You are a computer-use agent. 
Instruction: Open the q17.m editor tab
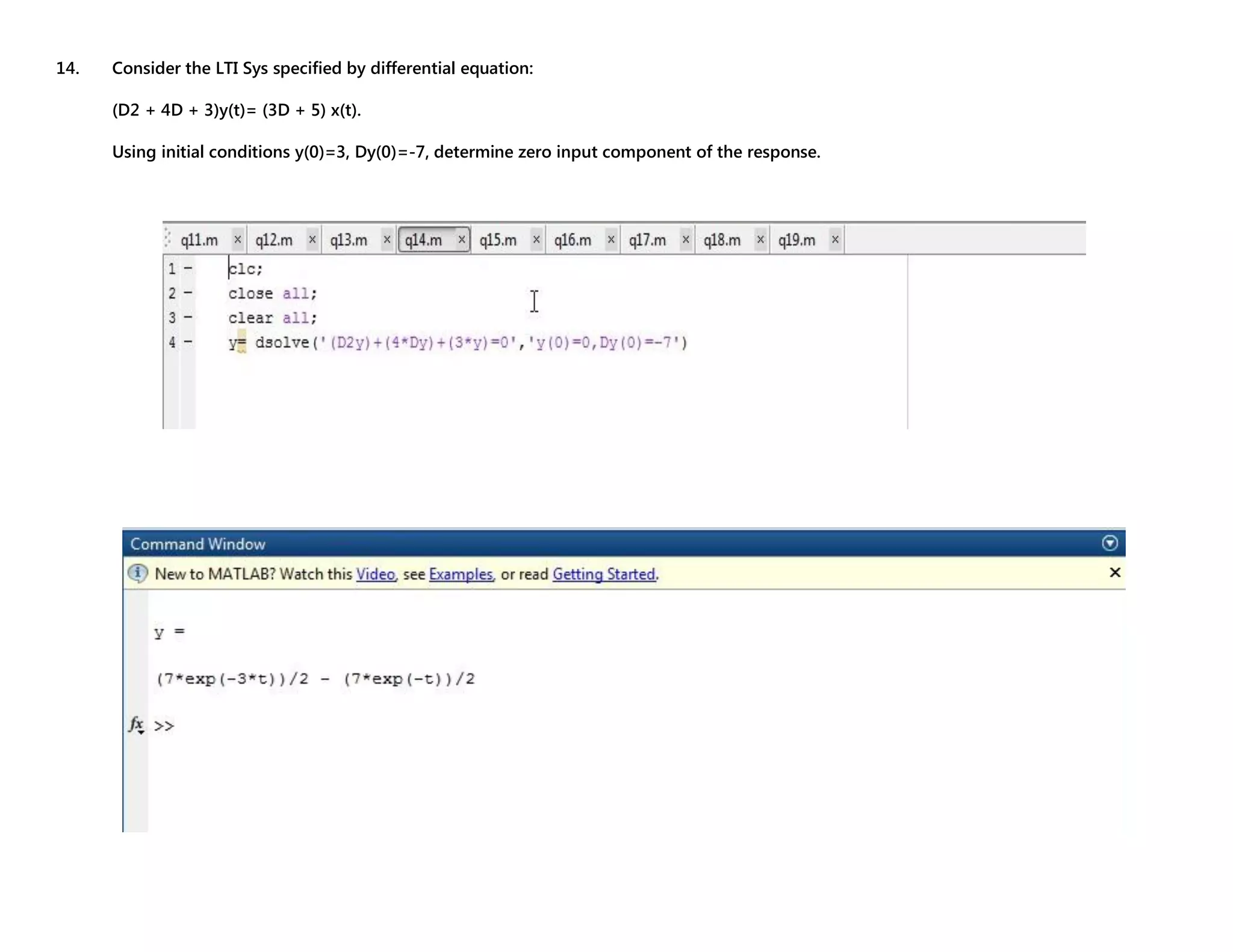coord(647,240)
